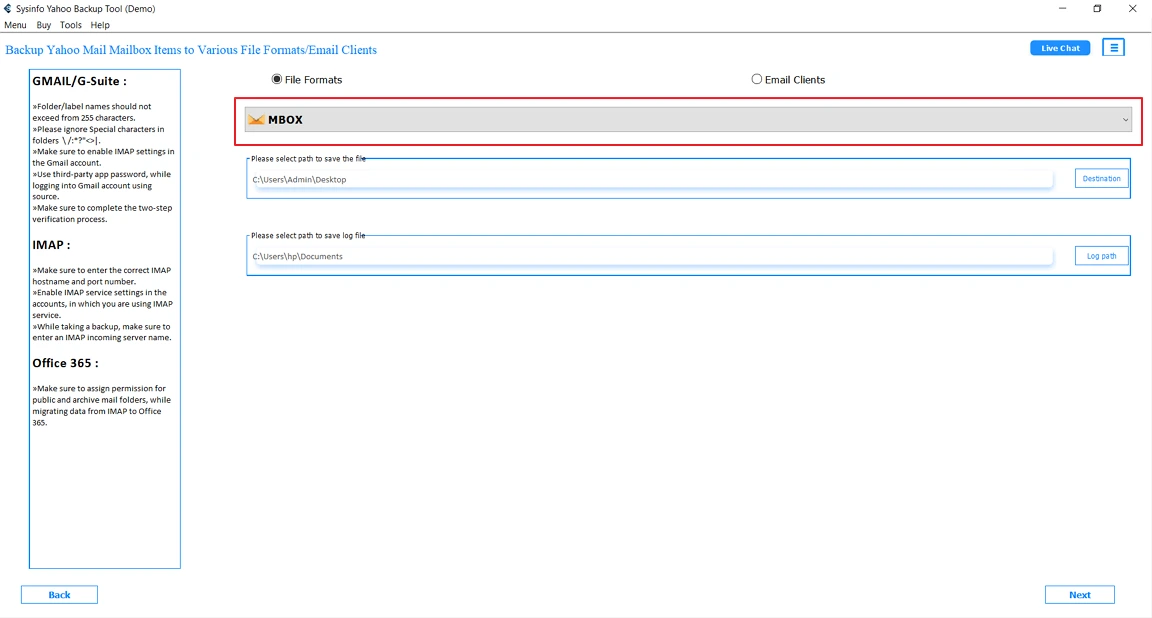Go to previous step with Back
The image size is (1152, 618).
click(x=60, y=594)
